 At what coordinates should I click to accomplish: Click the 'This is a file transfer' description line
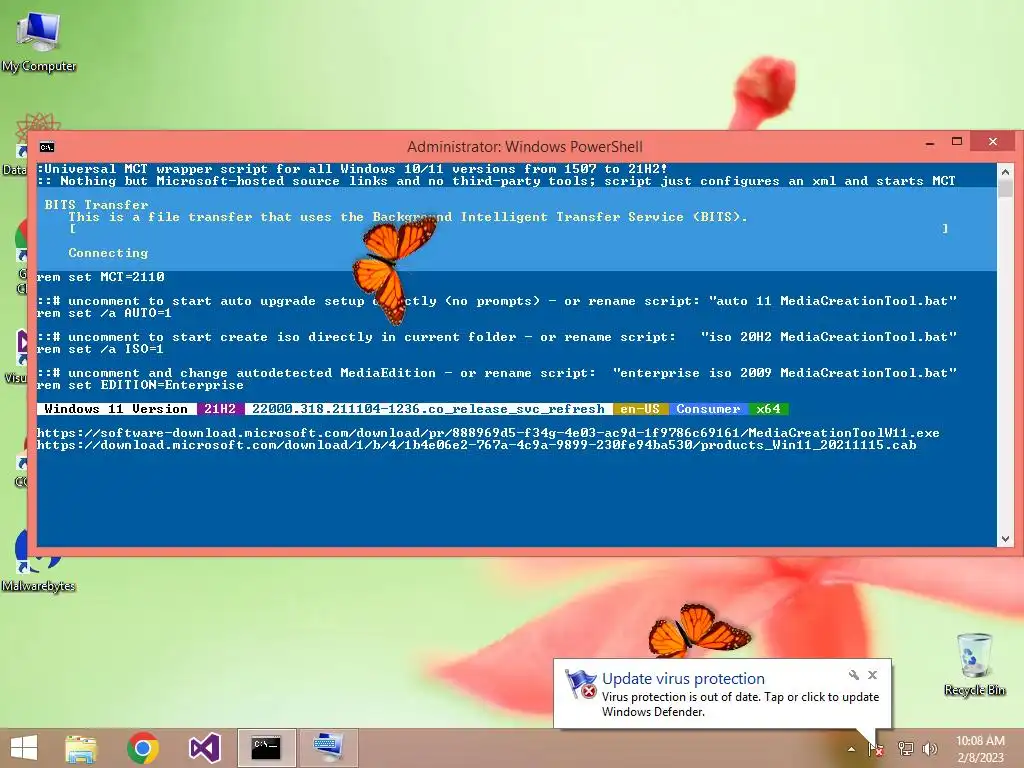tap(408, 217)
